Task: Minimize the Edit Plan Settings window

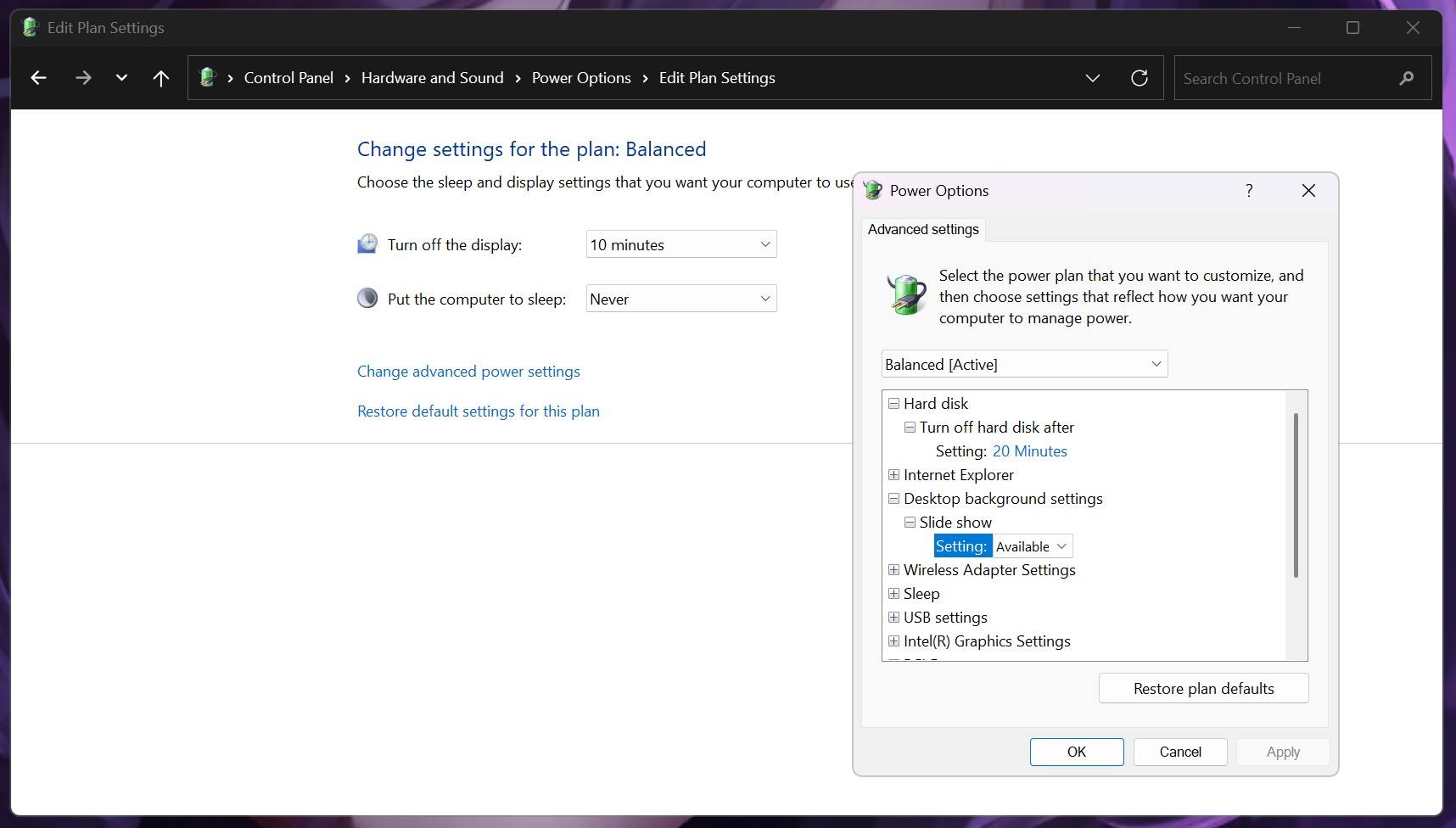Action: pyautogui.click(x=1294, y=28)
